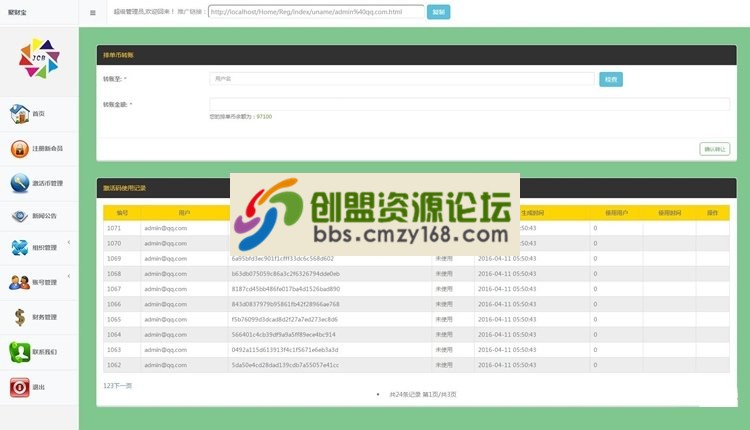Open 组织管理 via the blue arrows icon

(20, 247)
